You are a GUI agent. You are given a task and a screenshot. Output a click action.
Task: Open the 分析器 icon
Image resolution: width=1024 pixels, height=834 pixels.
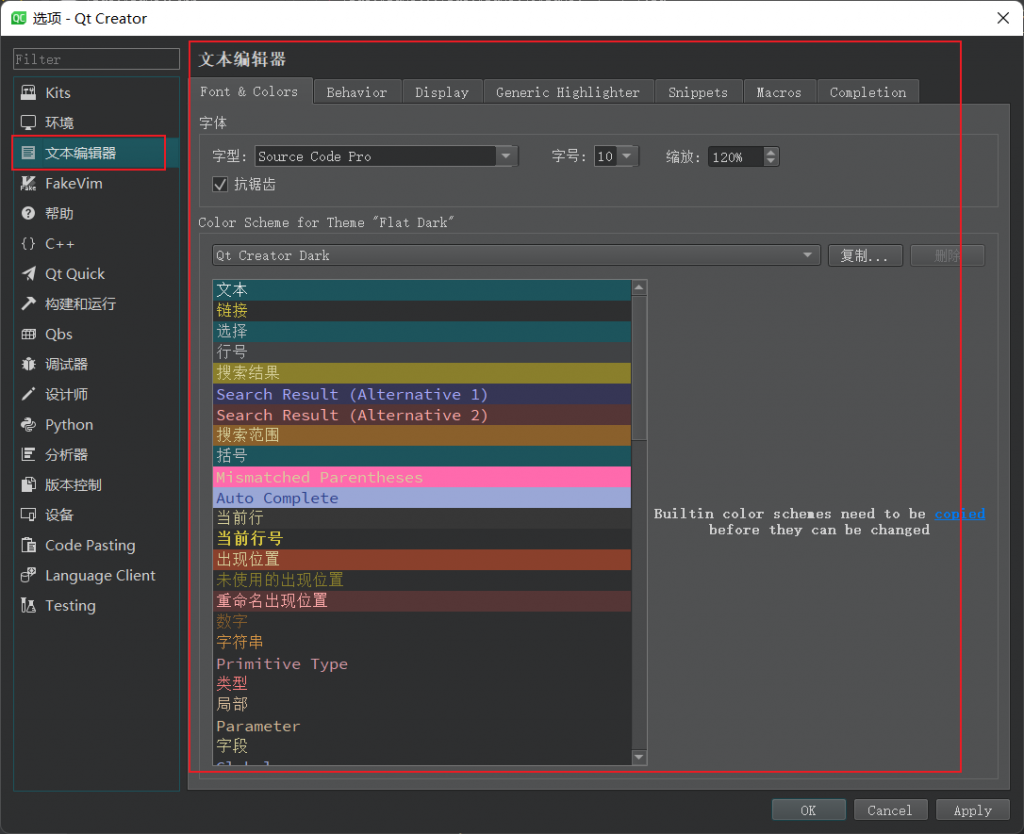[x=28, y=455]
